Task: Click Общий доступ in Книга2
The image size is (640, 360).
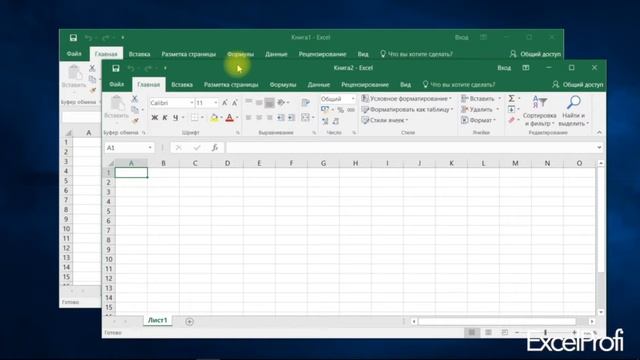Action: (578, 84)
